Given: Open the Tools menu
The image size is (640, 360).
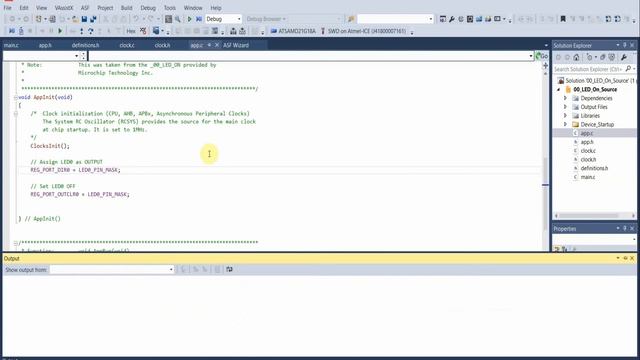Looking at the screenshot, I should coord(169,8).
